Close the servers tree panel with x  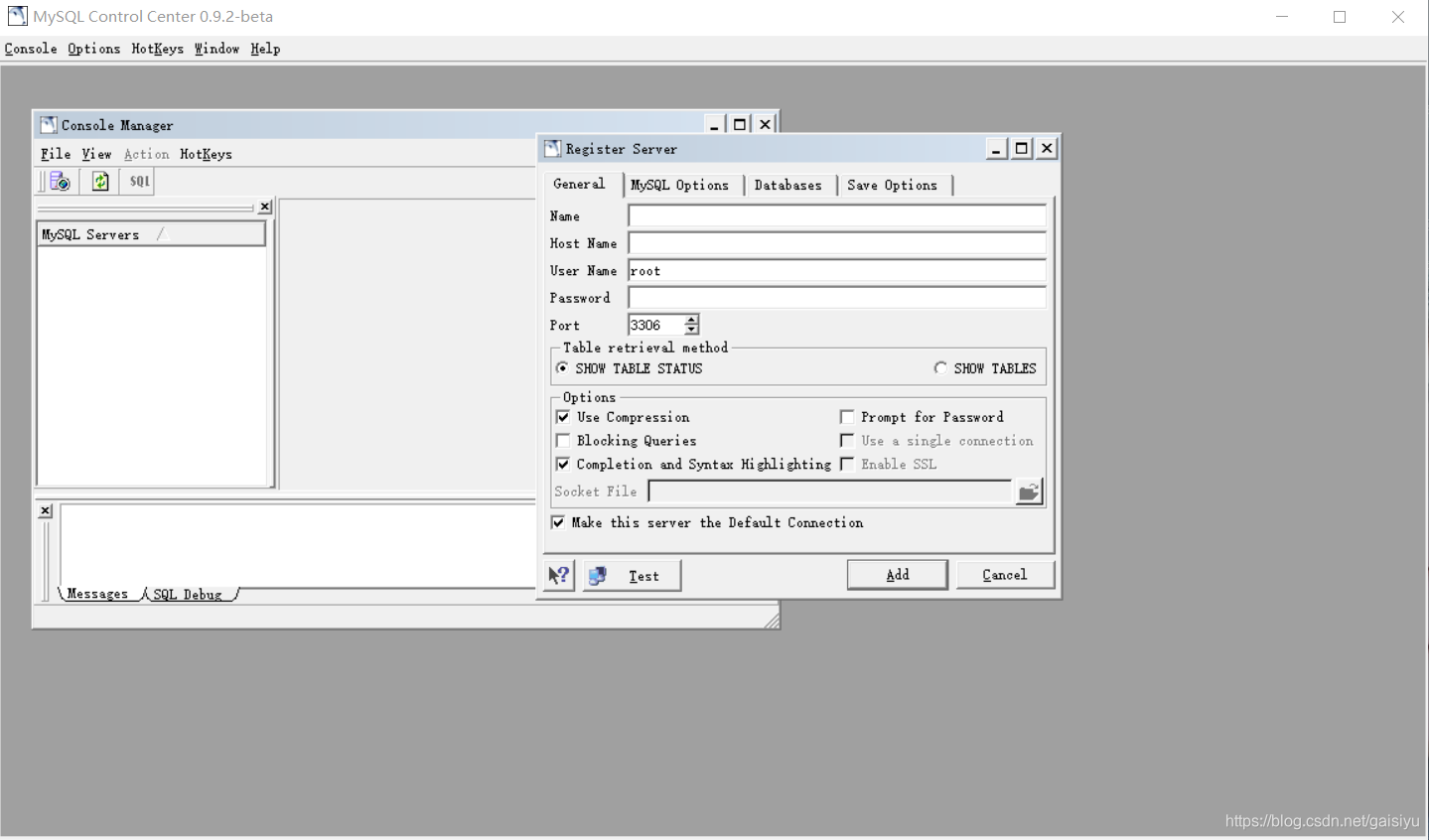(x=265, y=207)
